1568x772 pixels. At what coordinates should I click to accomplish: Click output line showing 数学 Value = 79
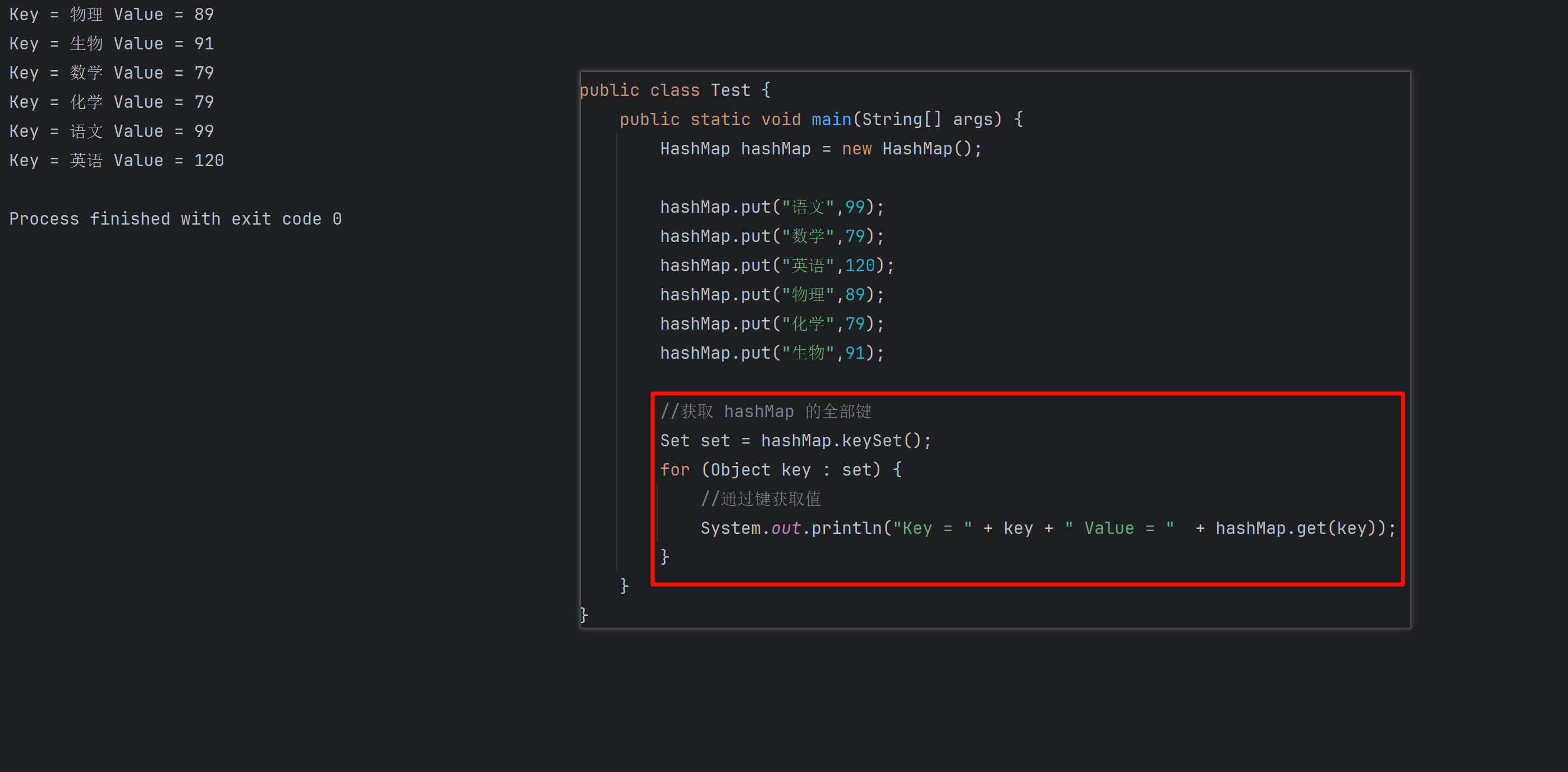(111, 73)
